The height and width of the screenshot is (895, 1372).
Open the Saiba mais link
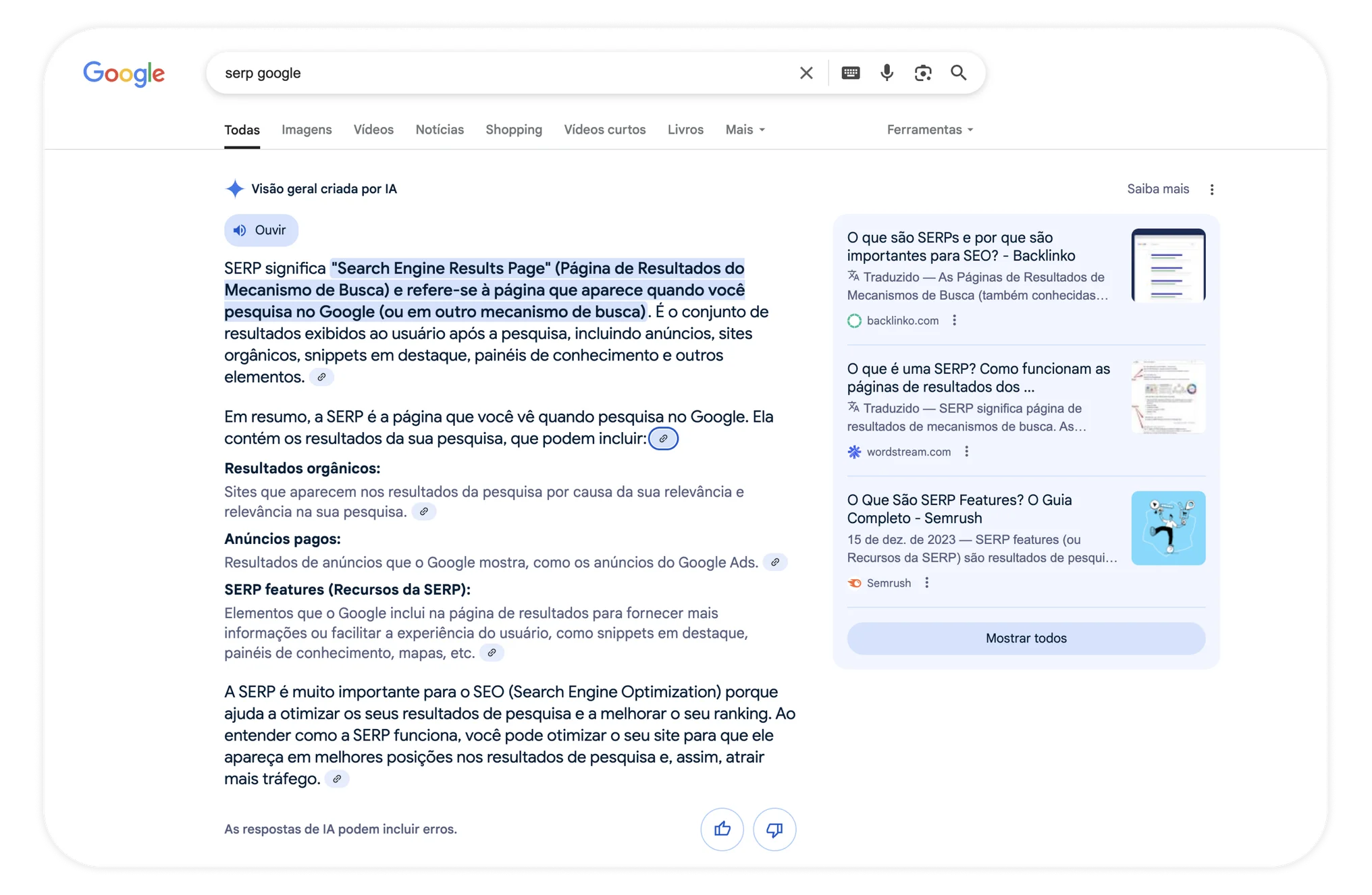coord(1158,189)
